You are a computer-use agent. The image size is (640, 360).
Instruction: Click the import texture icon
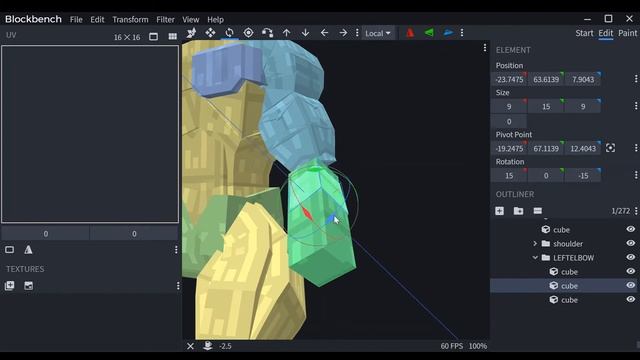(x=9, y=286)
